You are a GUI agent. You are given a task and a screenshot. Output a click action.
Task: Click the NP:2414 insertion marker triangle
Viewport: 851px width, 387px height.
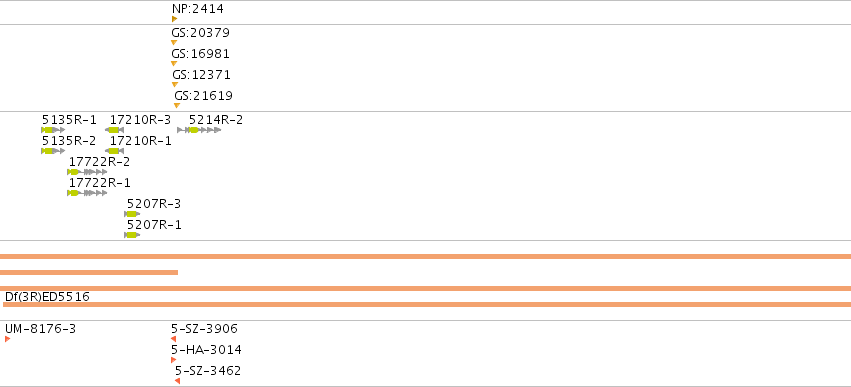pos(174,19)
